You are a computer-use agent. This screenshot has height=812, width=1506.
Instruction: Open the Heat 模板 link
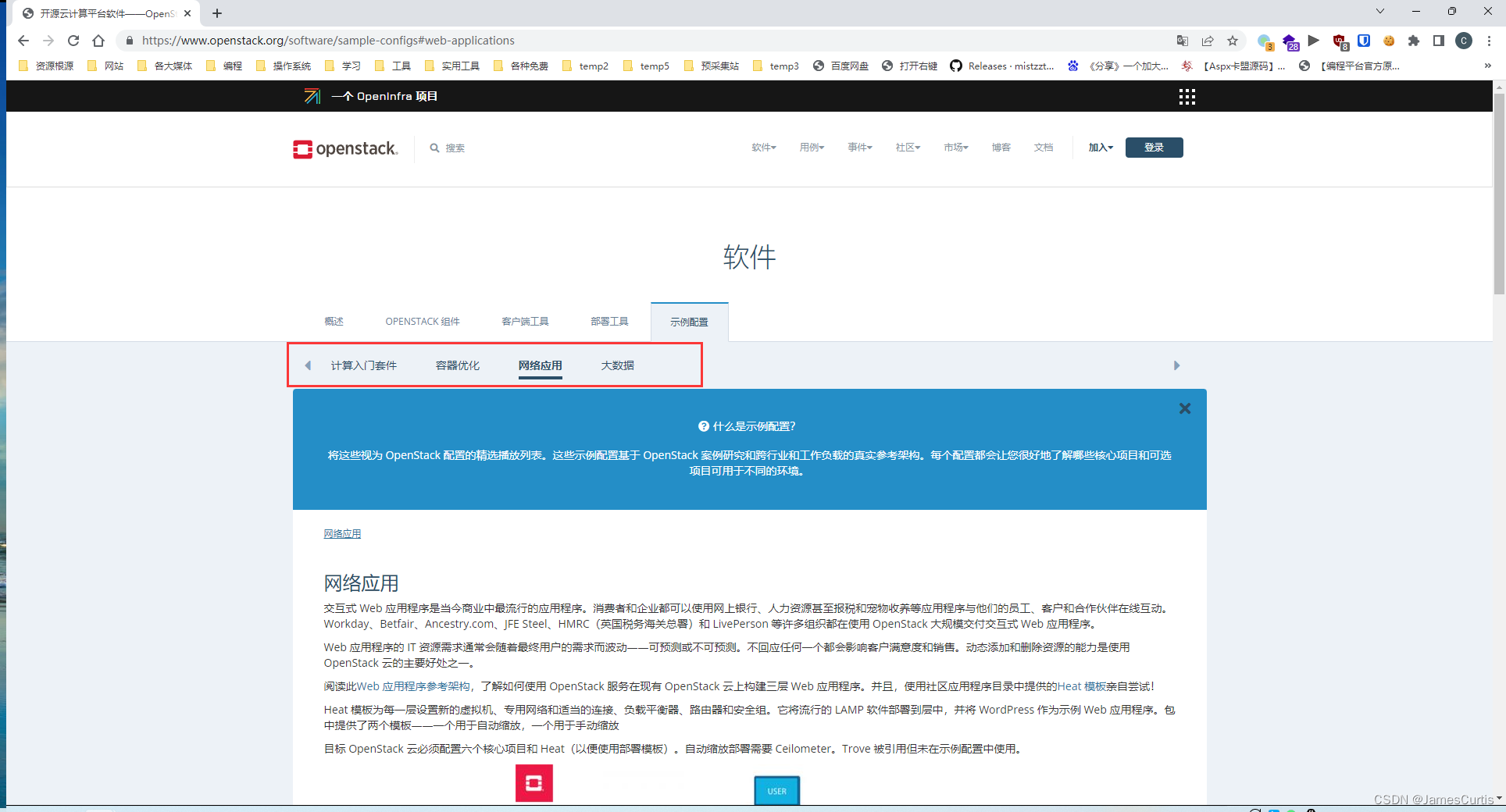pos(1081,686)
